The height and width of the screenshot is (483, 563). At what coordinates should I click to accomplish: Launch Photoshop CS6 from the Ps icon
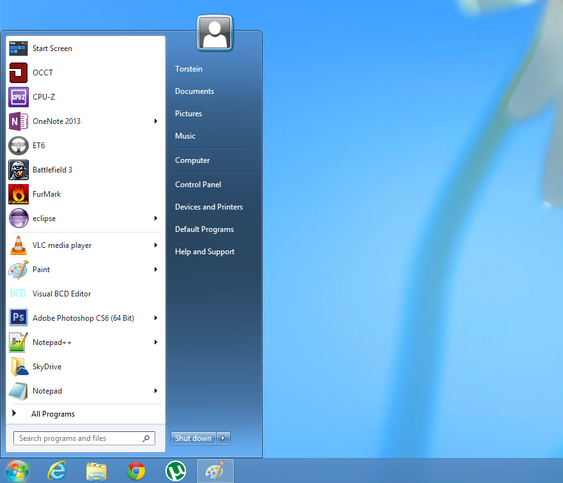pos(18,317)
